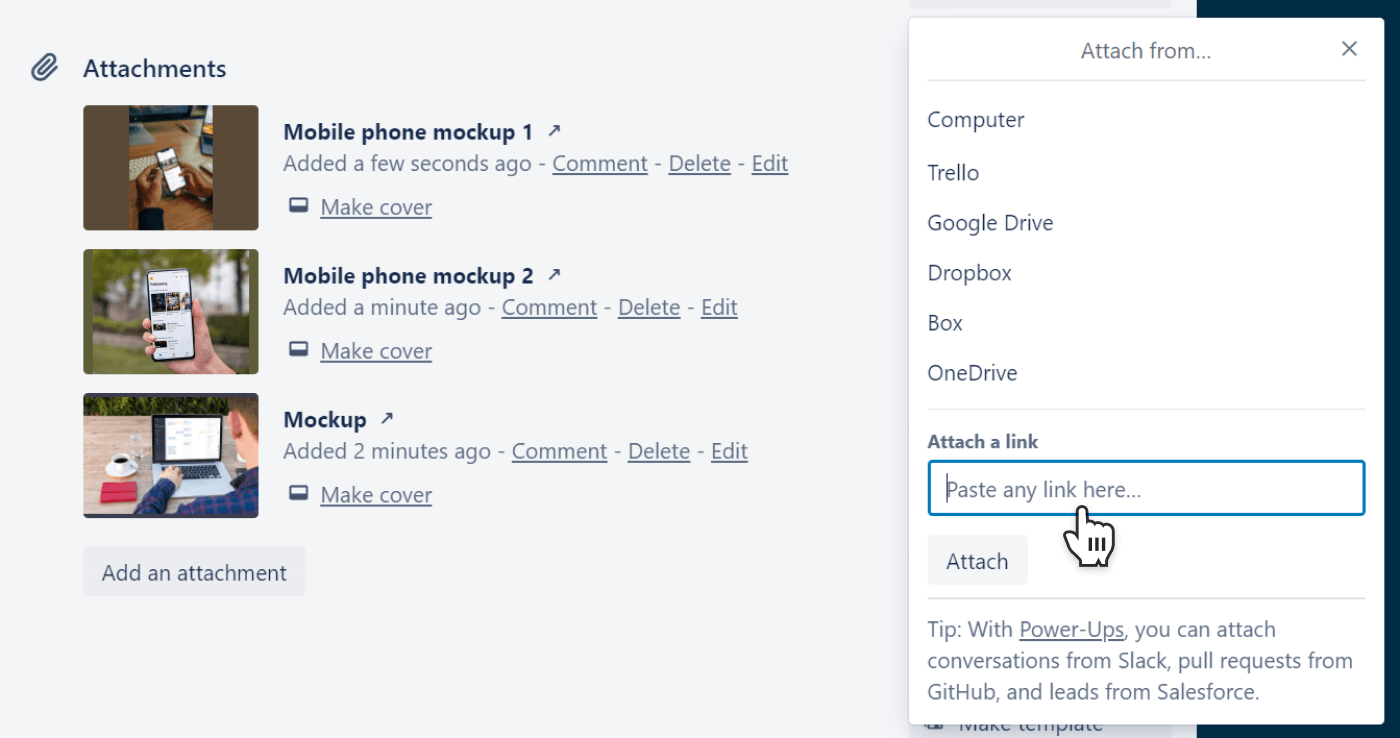Click the Attach button
The height and width of the screenshot is (738, 1400).
977,560
